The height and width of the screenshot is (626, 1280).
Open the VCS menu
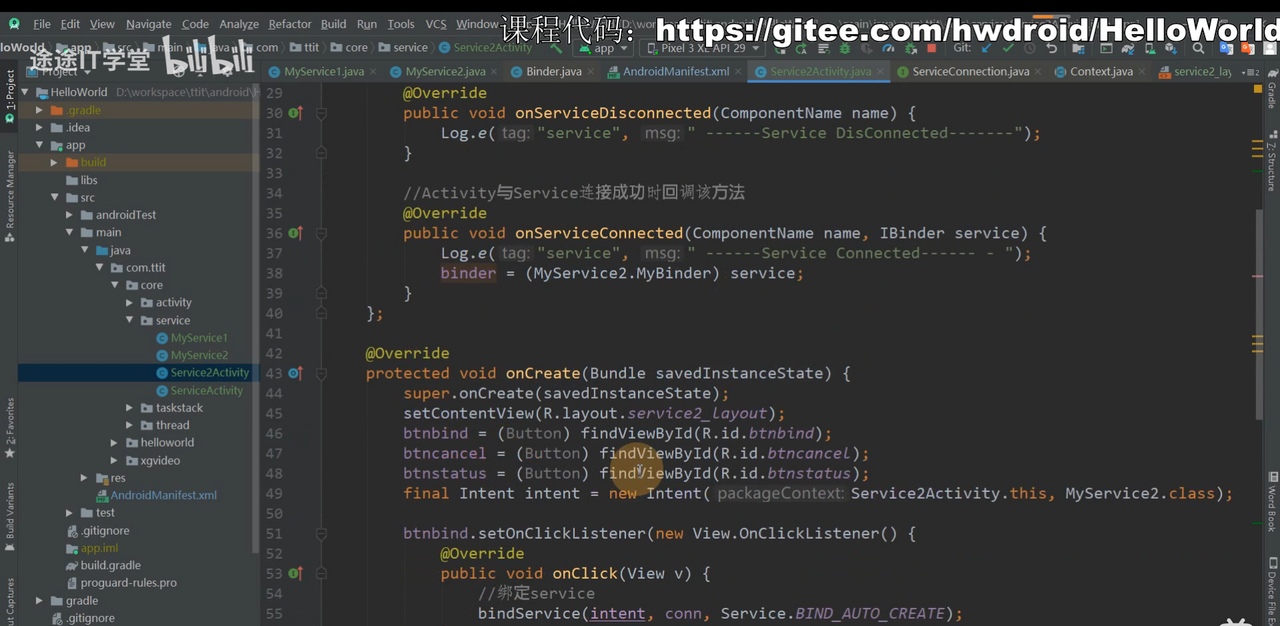tap(436, 24)
